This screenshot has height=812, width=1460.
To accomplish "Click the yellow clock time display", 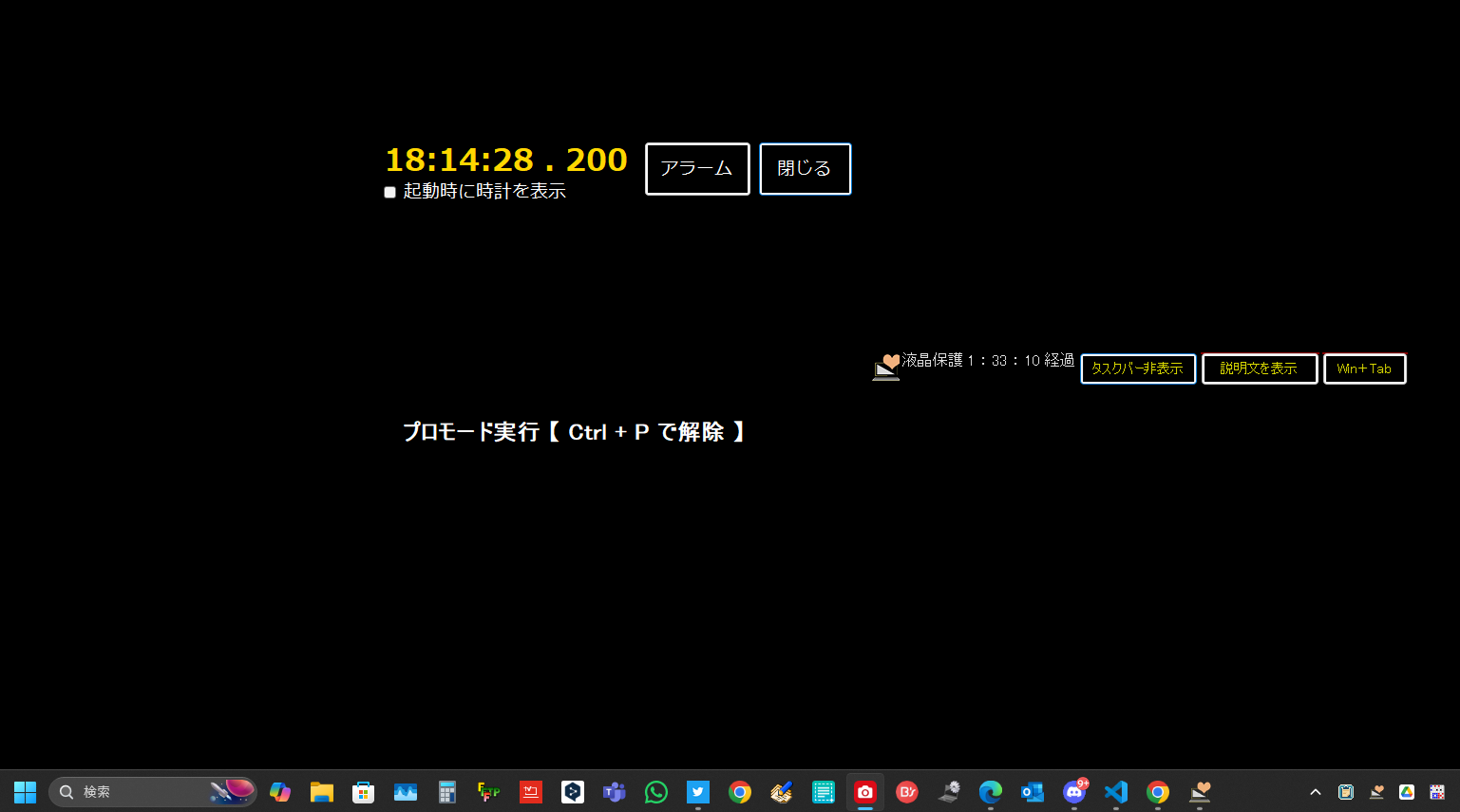I will pos(505,160).
